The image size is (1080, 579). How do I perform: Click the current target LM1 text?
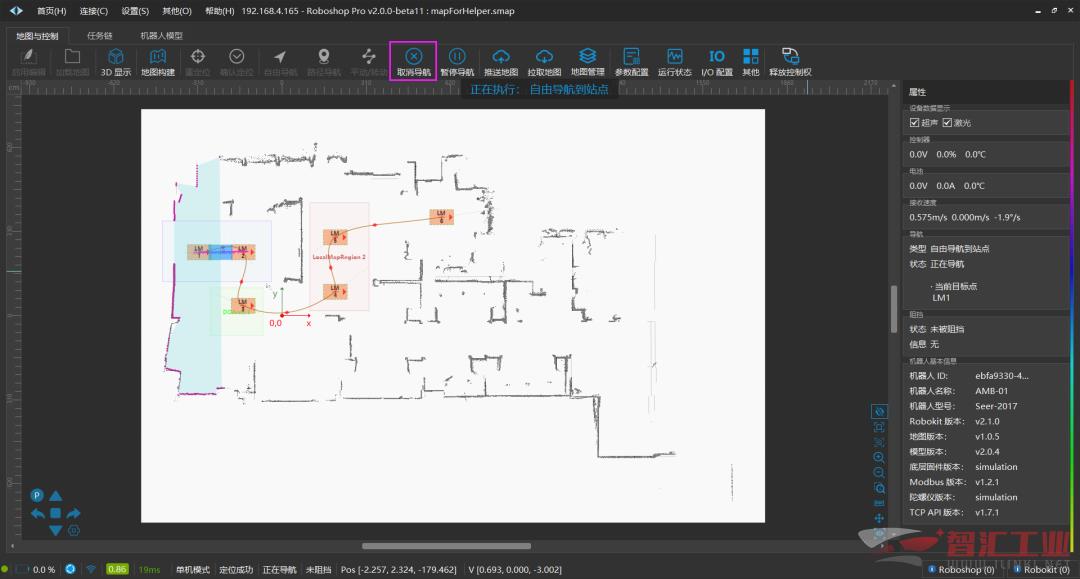point(941,298)
